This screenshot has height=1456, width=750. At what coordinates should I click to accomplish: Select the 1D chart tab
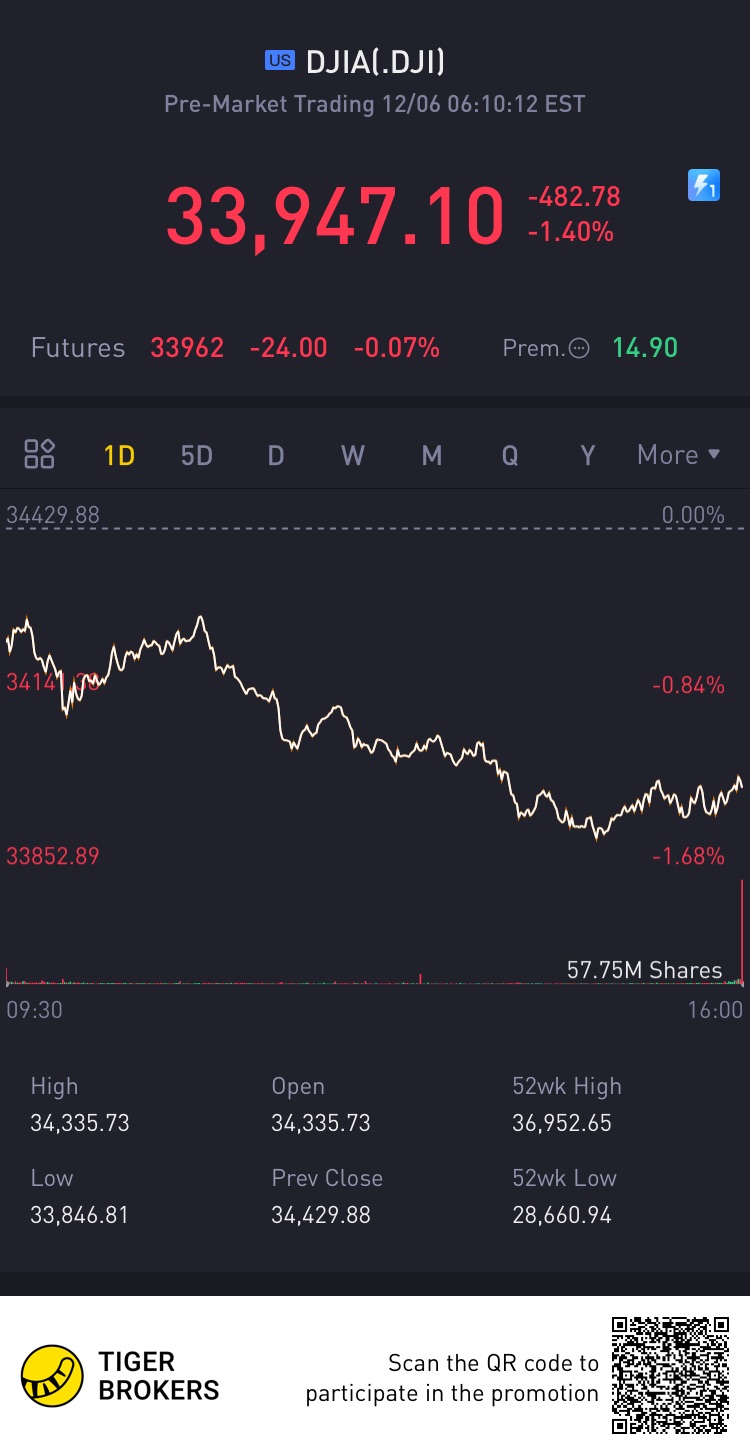point(119,456)
